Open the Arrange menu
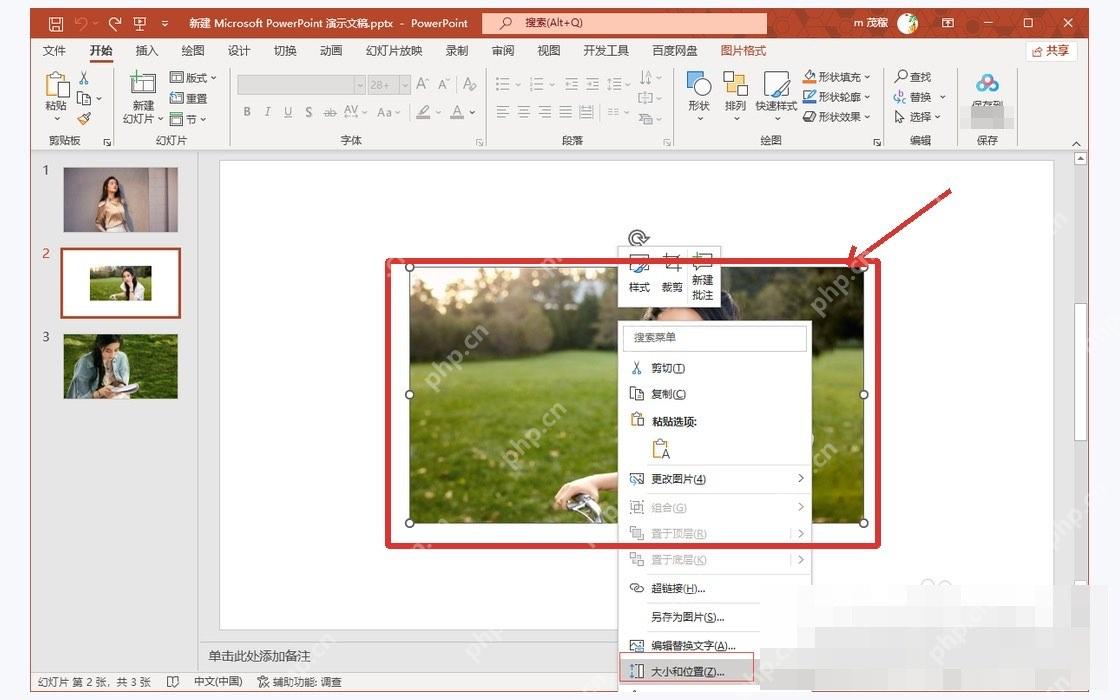Image resolution: width=1120 pixels, height=700 pixels. click(x=735, y=95)
